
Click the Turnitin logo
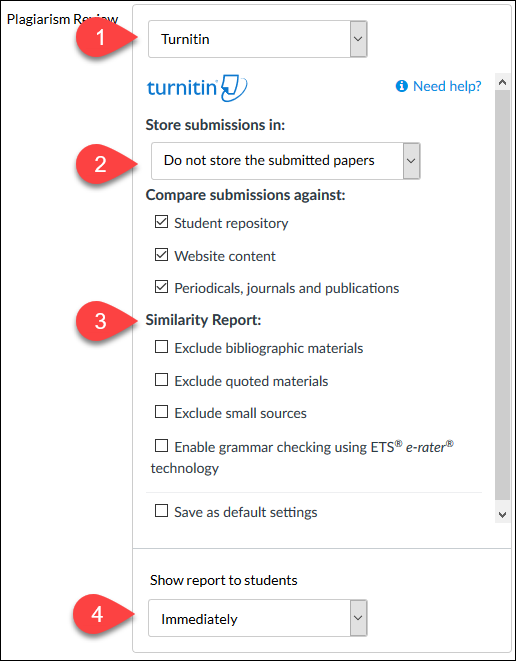(197, 88)
